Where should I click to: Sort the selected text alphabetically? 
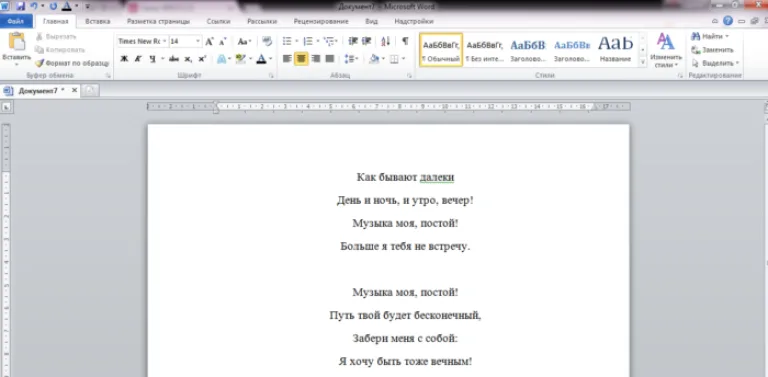[385, 42]
